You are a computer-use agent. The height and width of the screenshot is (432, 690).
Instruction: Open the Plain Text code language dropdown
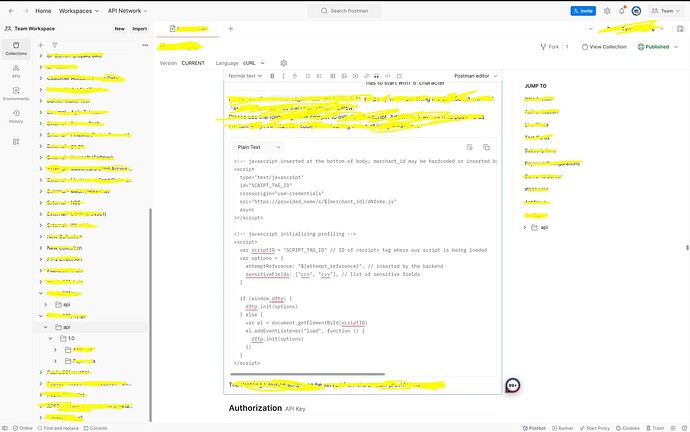point(258,147)
